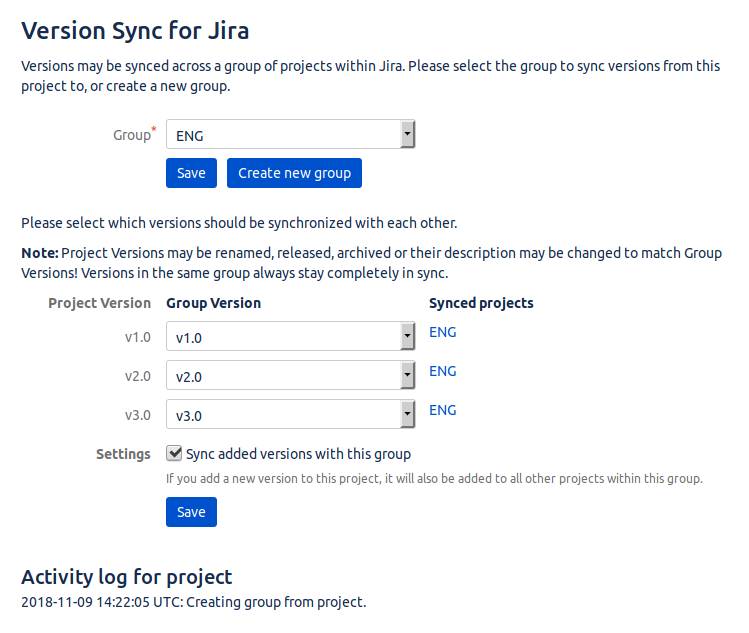Click the Settings label
The width and height of the screenshot is (749, 633).
123,454
